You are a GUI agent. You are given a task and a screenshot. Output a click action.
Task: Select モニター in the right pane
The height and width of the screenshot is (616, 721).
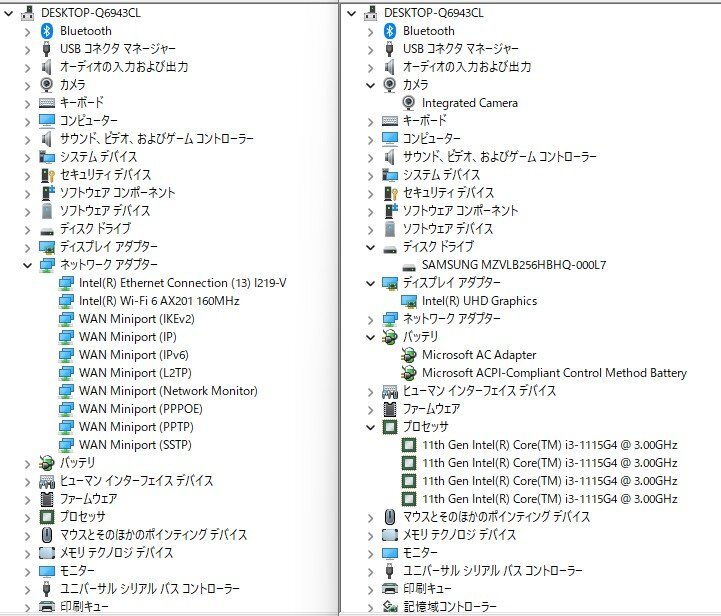click(420, 553)
